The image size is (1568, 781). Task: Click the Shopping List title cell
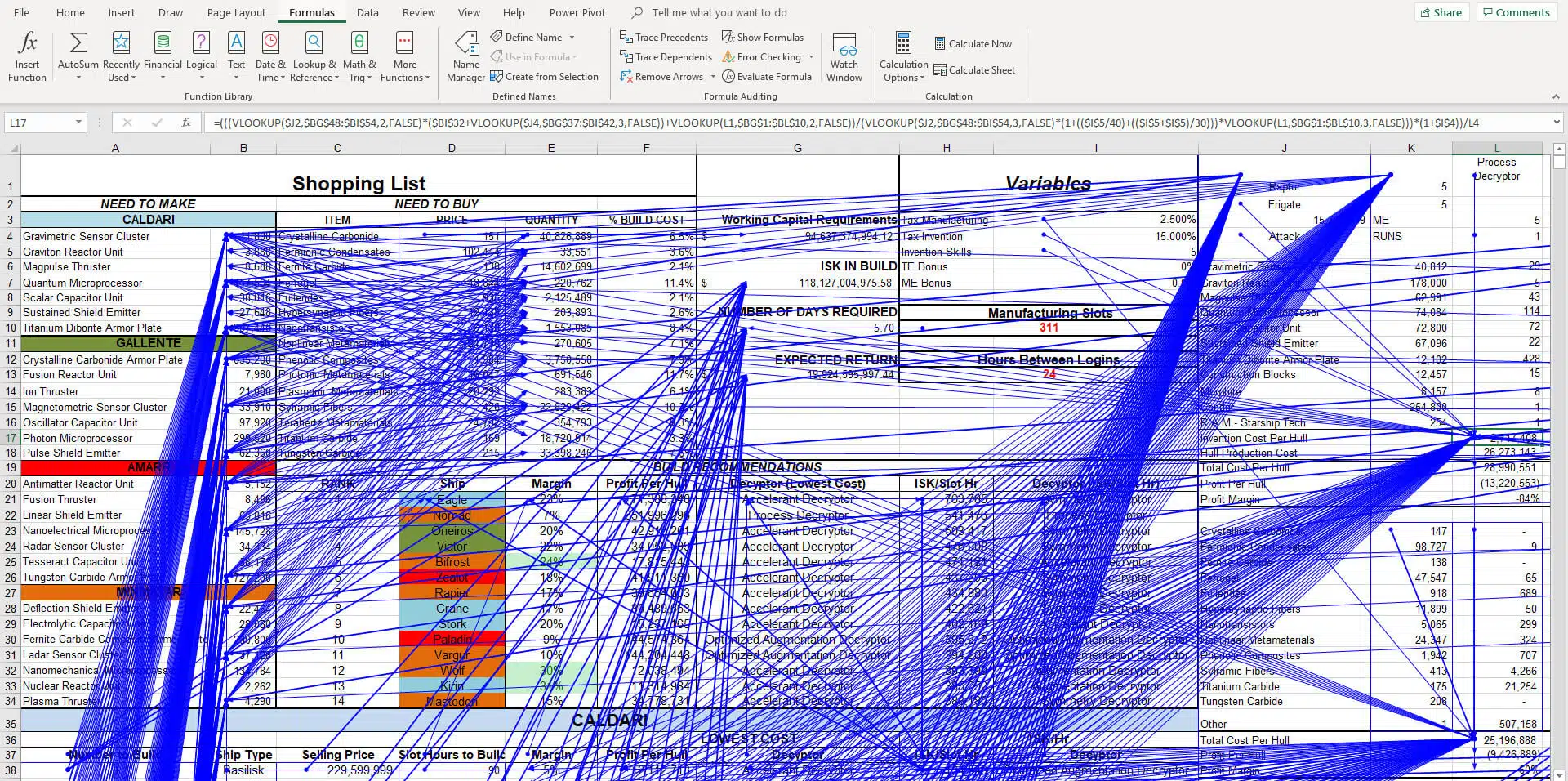pos(359,184)
